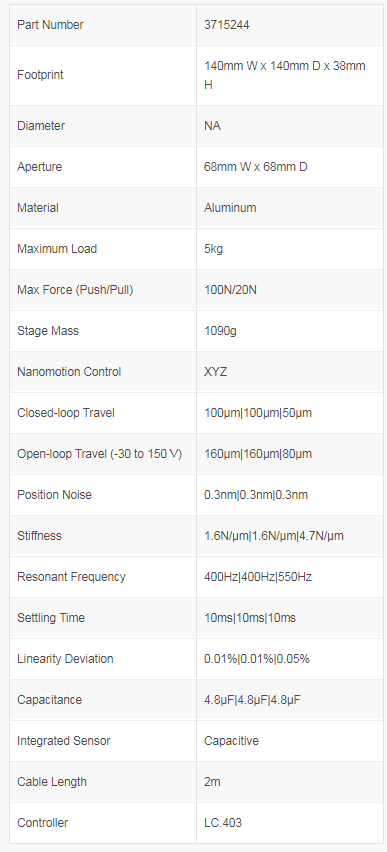Select the Settling Time value 10ms|10ms|10ms
This screenshot has height=852, width=387.
[249, 618]
